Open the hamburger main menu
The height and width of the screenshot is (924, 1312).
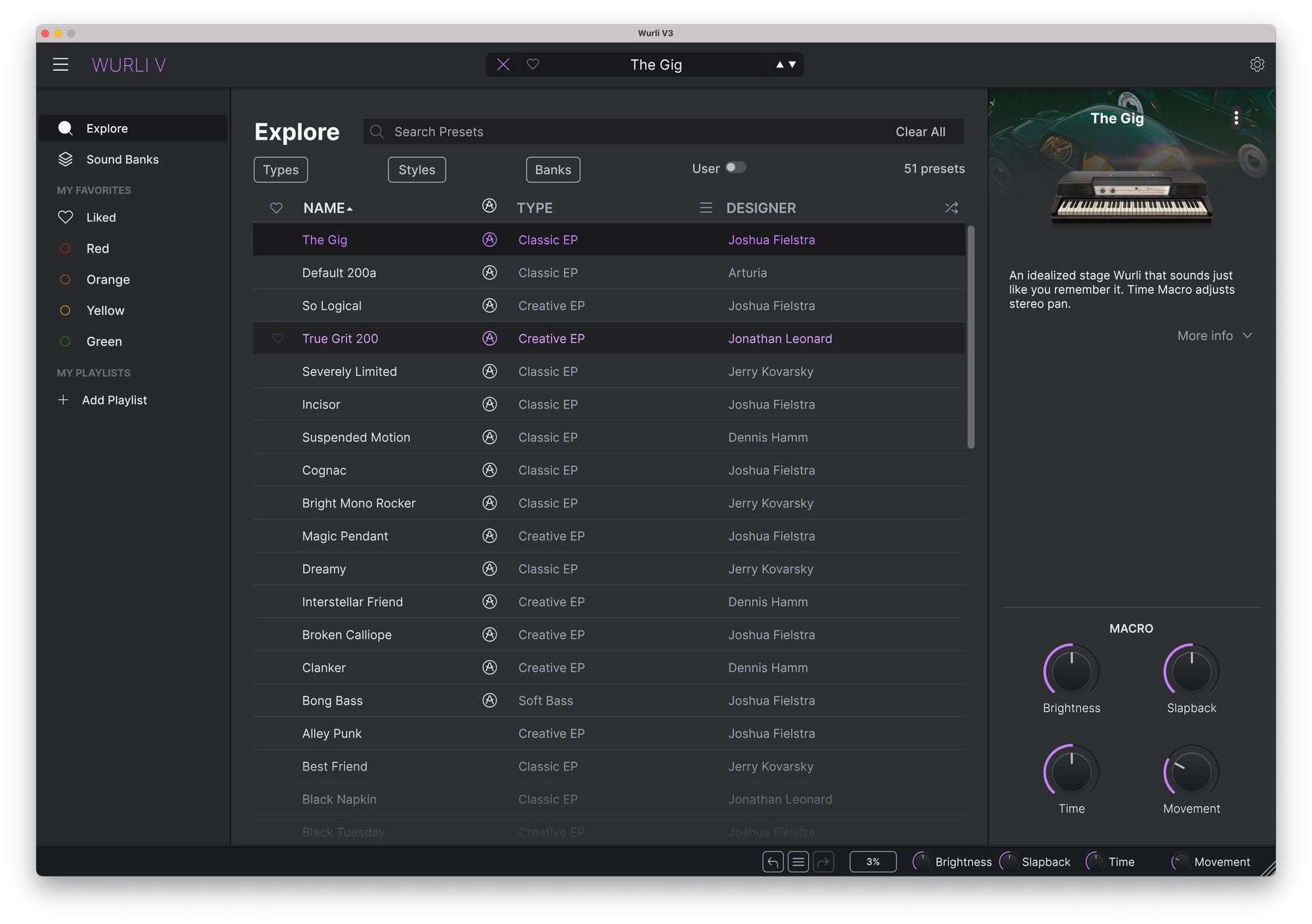60,64
